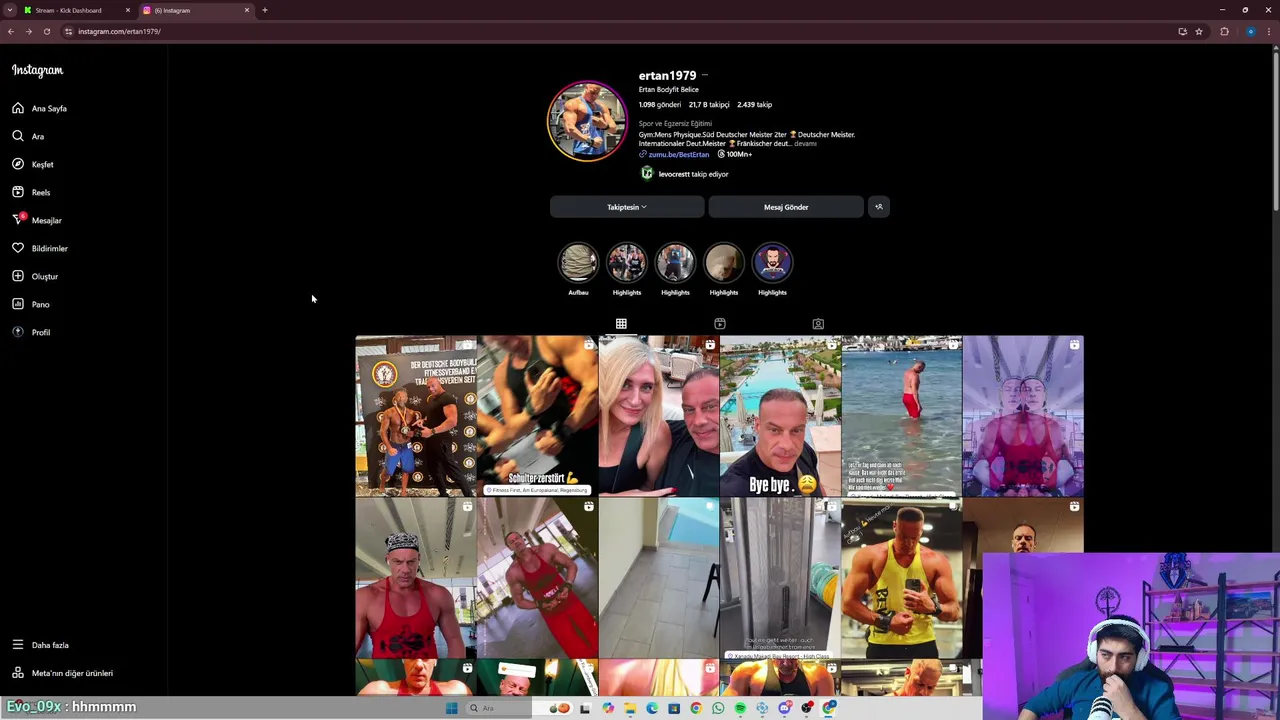Click the Instagram logo
Screen dimensions: 1280x720
coord(37,70)
